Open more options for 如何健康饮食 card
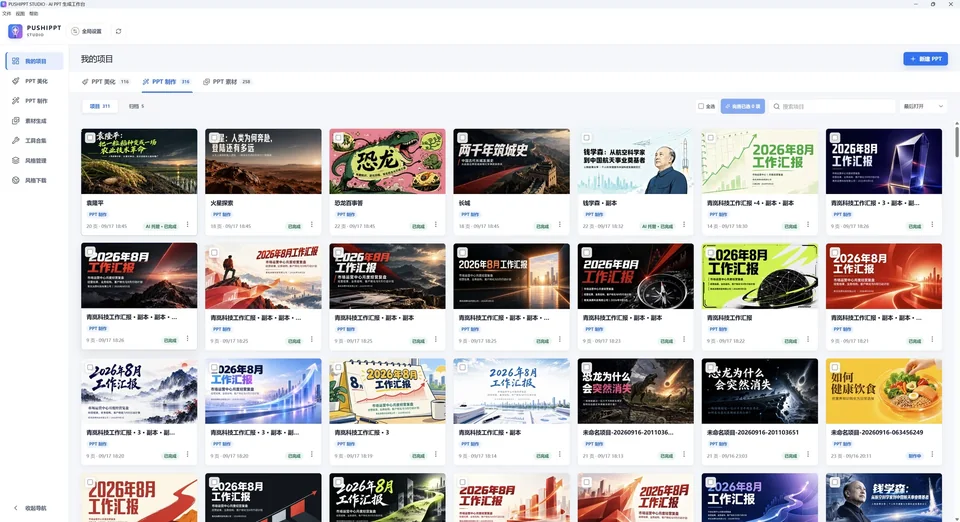 [x=932, y=455]
